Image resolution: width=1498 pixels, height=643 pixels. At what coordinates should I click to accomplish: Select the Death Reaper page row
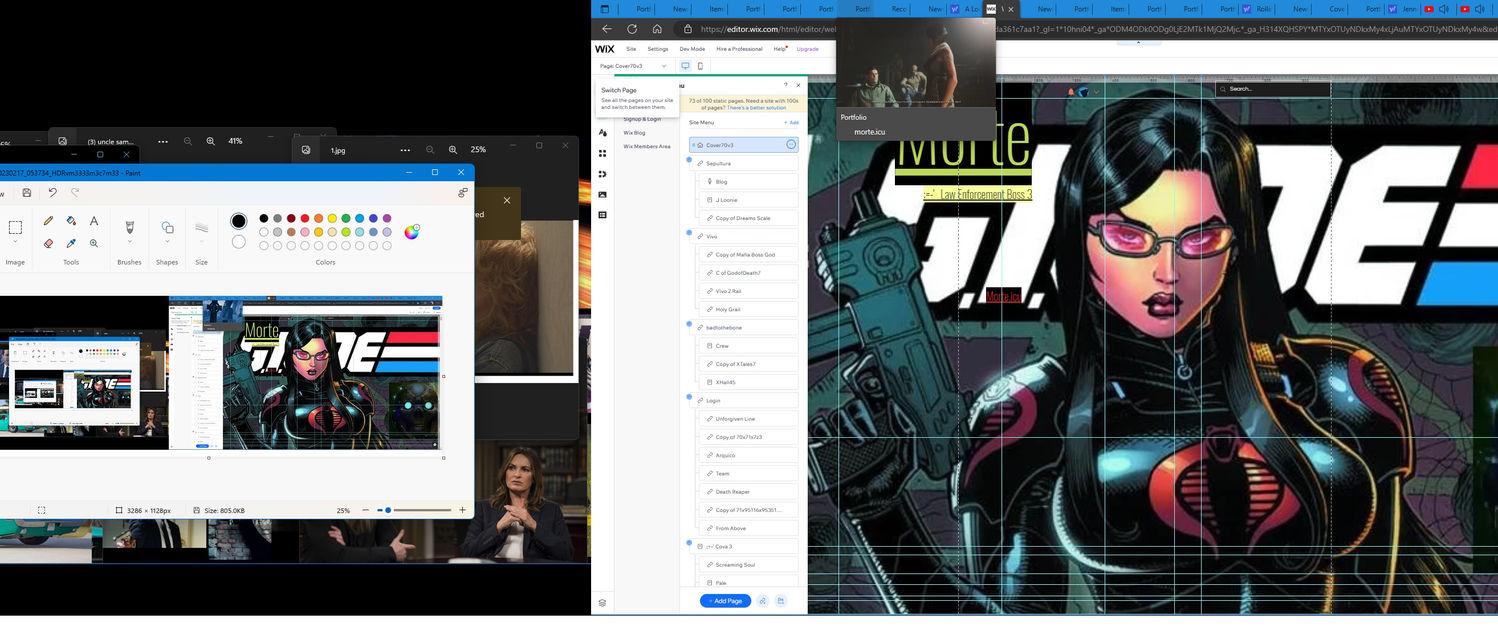pyautogui.click(x=751, y=491)
